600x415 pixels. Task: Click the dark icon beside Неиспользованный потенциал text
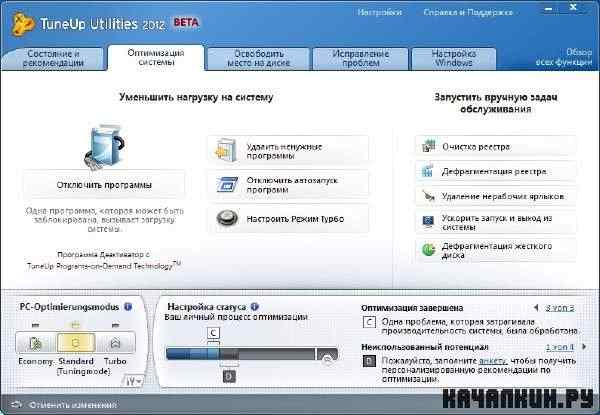coord(369,361)
